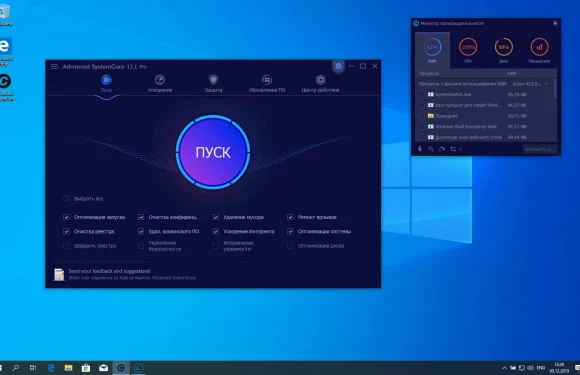Uncheck Очистка реестра checkbox
Screen dimensions: 580x375
coord(66,232)
